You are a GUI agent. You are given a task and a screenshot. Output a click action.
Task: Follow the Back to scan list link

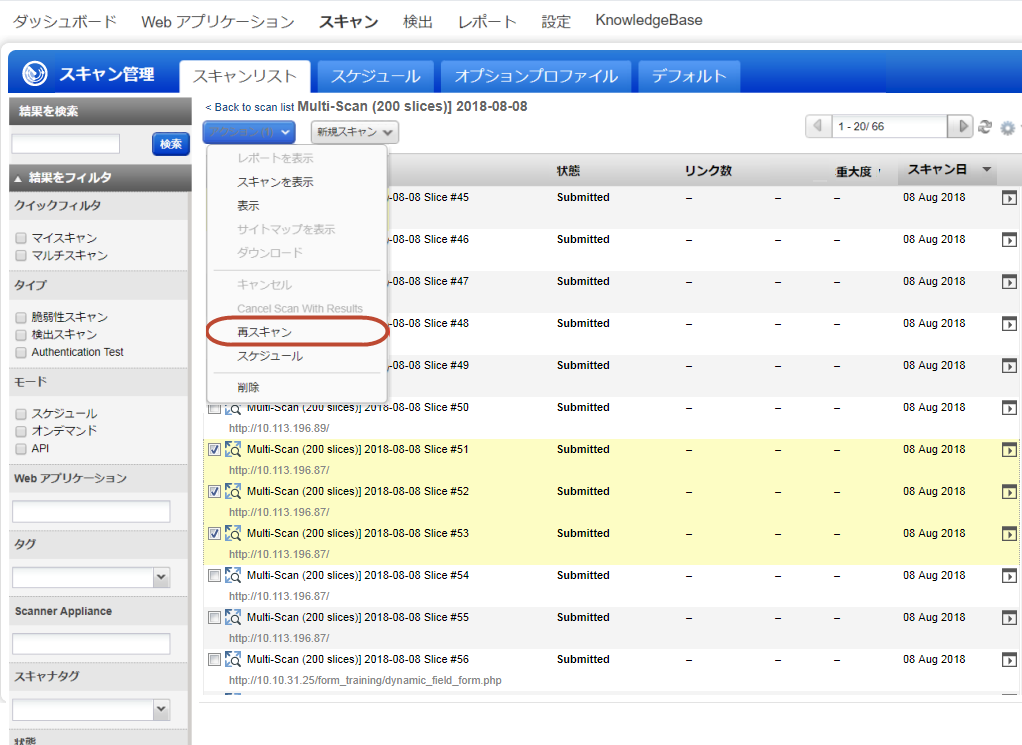pyautogui.click(x=249, y=107)
